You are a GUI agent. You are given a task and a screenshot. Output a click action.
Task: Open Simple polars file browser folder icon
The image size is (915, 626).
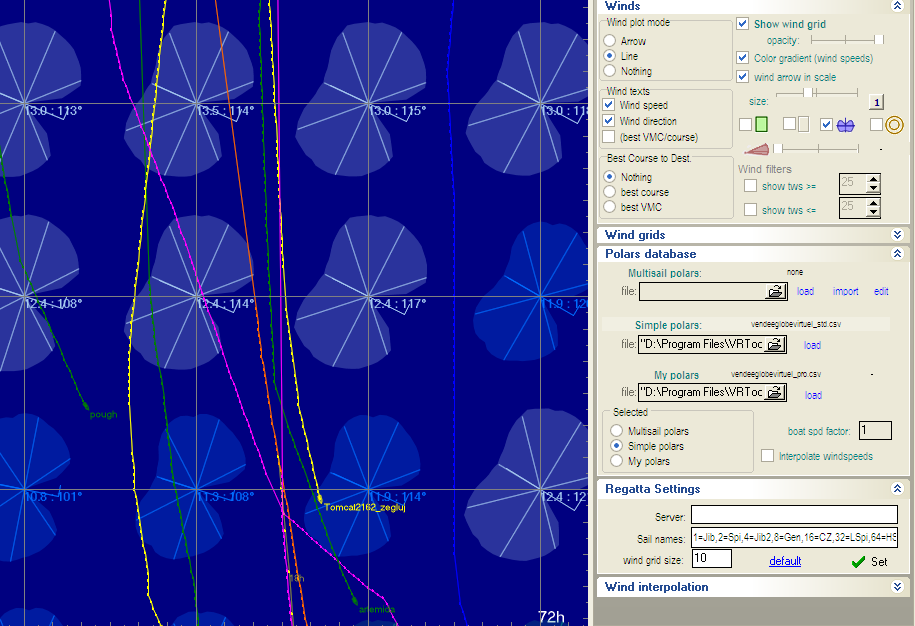pos(775,345)
